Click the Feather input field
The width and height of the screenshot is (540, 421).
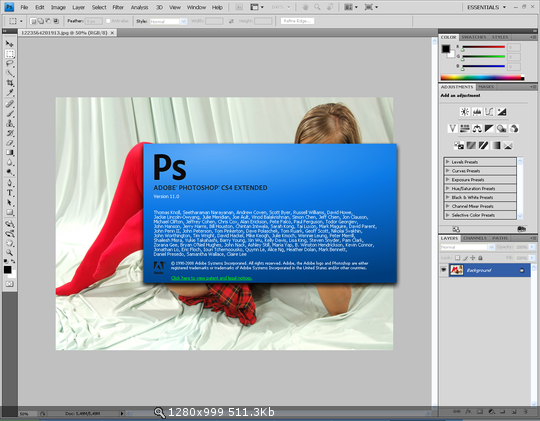pyautogui.click(x=94, y=21)
